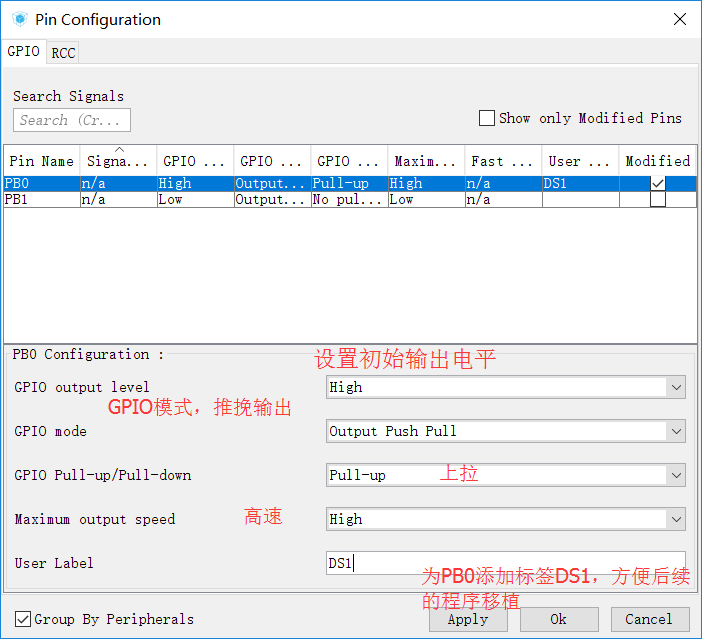Viewport: 702px width, 639px height.
Task: Uncheck Group By Peripherals
Action: pyautogui.click(x=23, y=619)
